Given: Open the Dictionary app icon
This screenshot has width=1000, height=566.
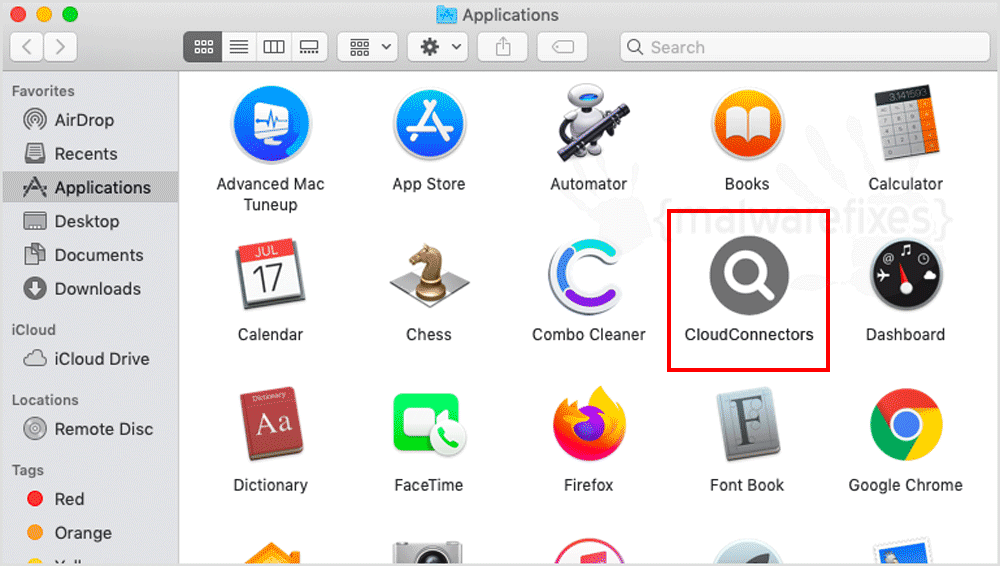Looking at the screenshot, I should (x=270, y=424).
